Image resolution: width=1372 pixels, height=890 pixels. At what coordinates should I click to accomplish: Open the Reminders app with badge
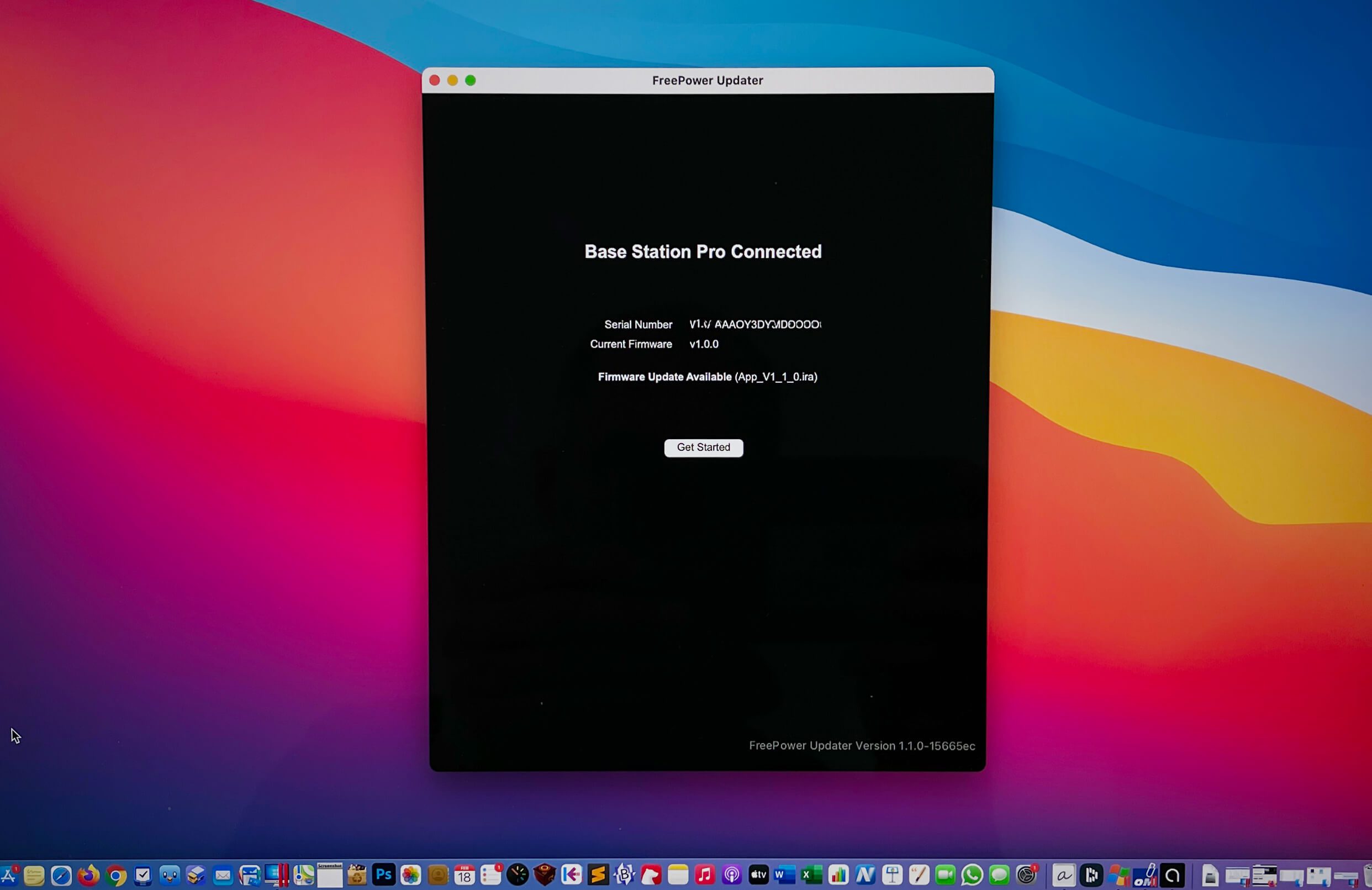tap(490, 875)
